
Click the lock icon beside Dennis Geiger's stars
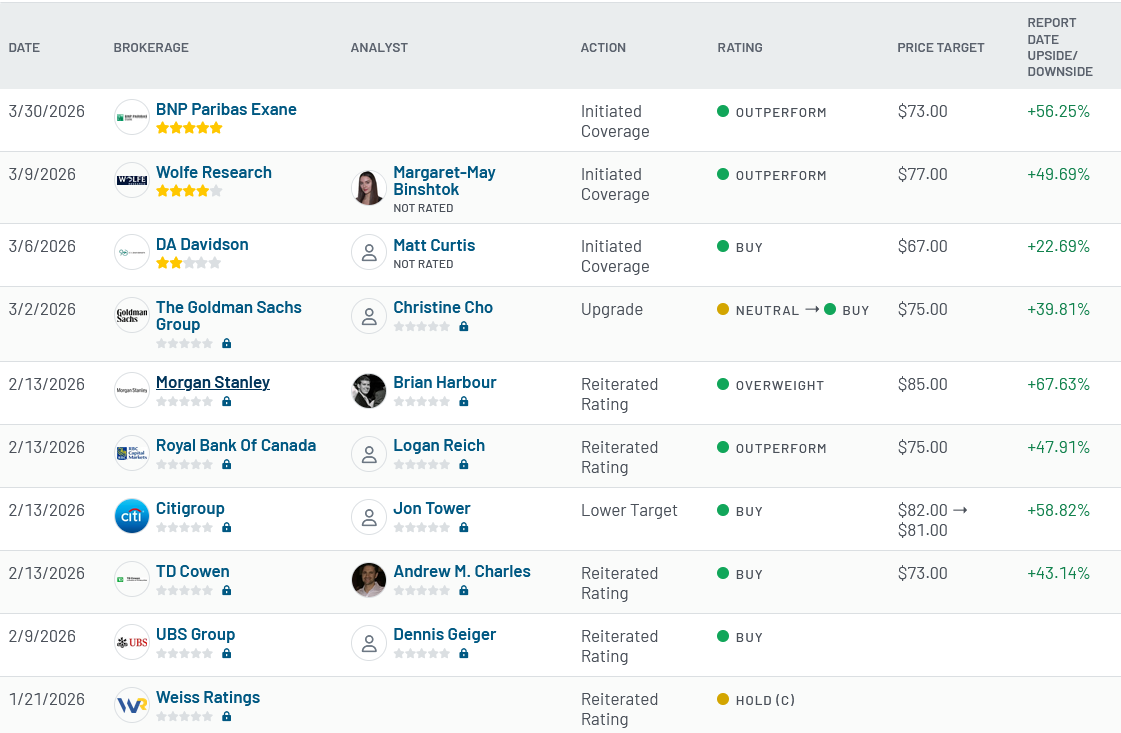click(464, 653)
